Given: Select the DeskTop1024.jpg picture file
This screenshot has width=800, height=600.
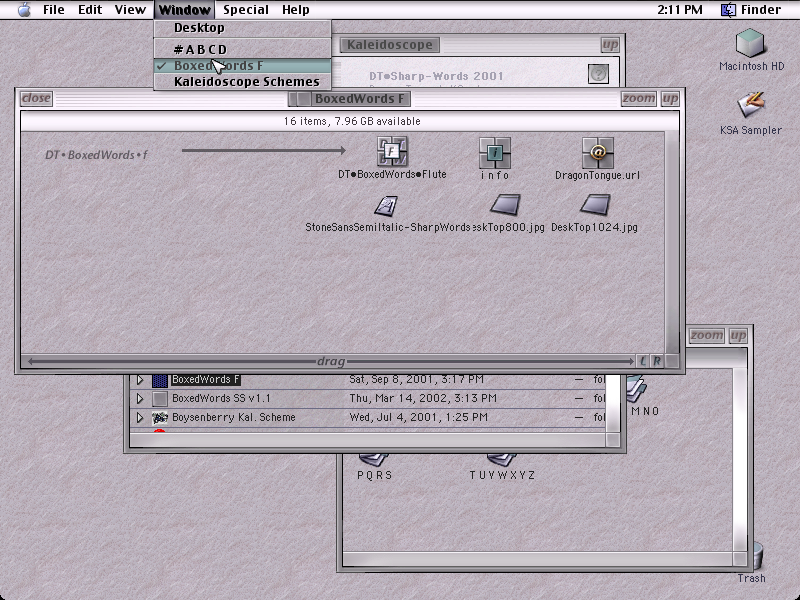Looking at the screenshot, I should pos(595,205).
